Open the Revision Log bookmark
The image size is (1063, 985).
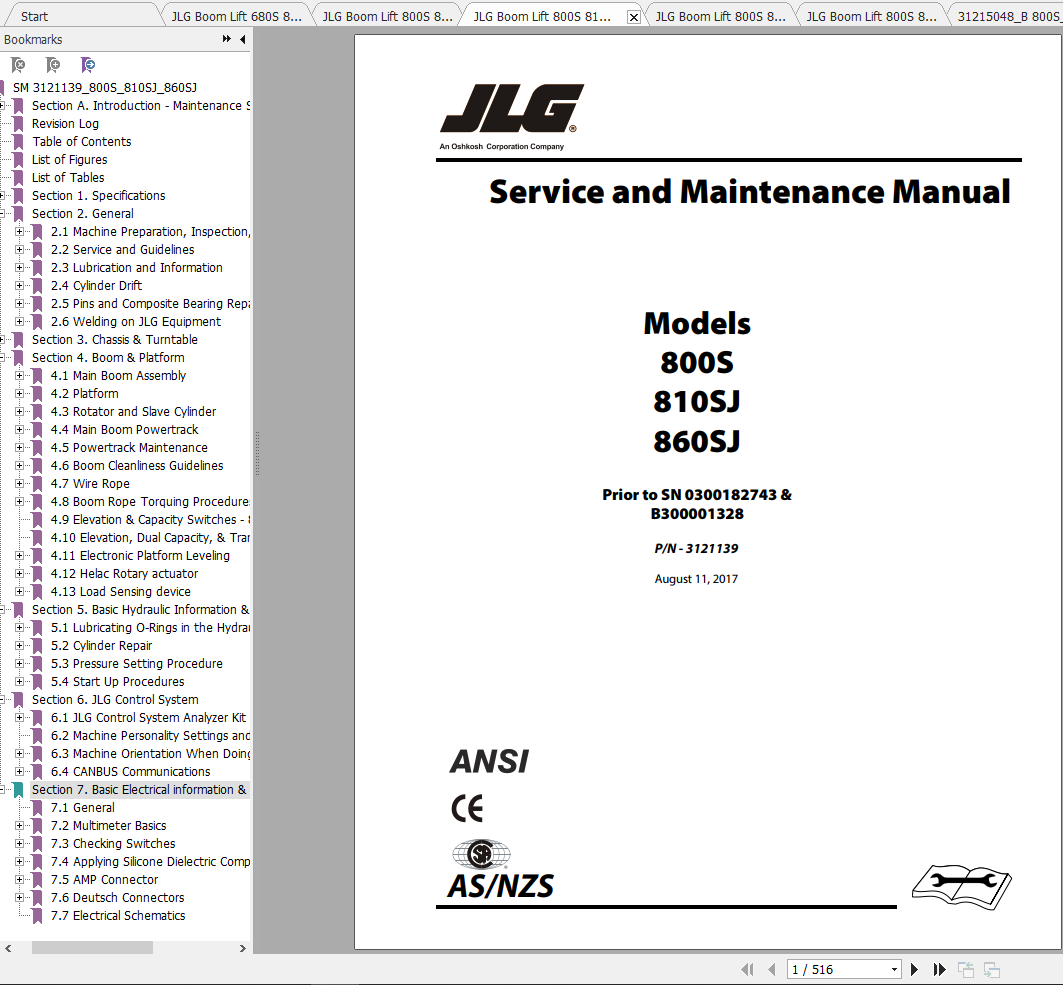coord(65,123)
